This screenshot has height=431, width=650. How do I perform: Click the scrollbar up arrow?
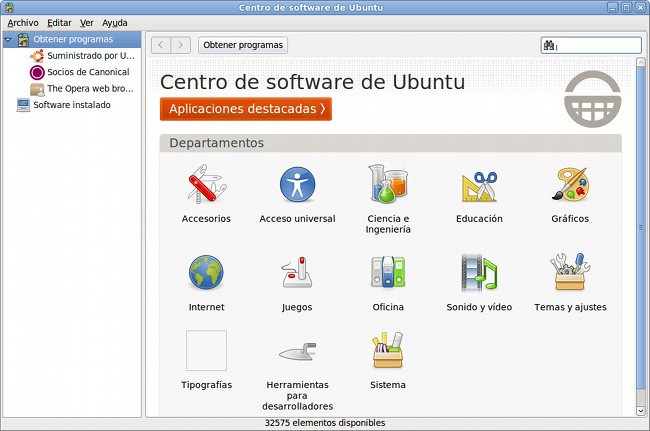point(640,62)
